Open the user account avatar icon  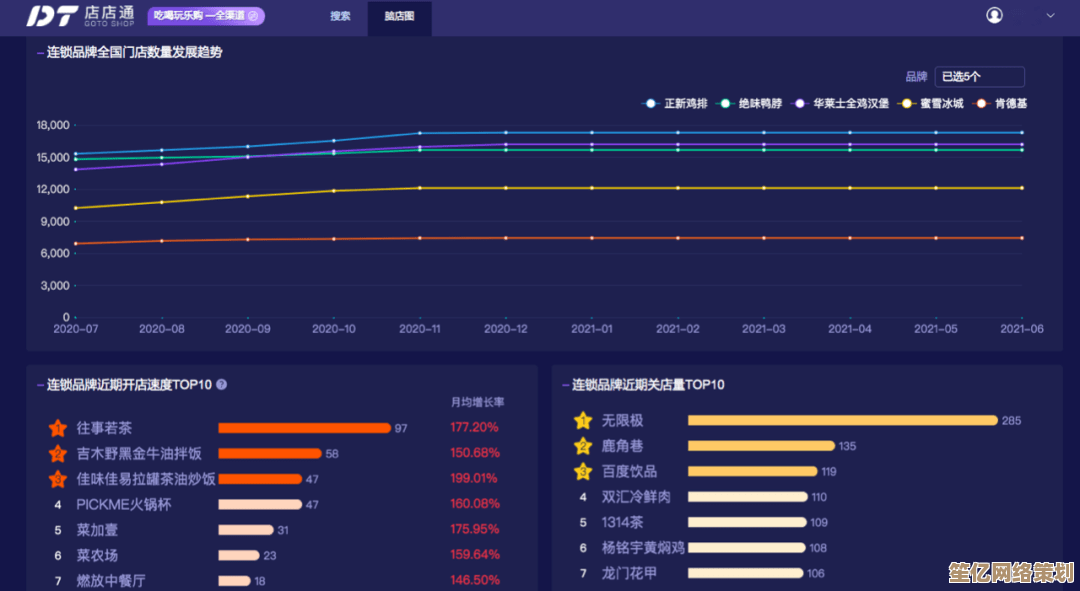[994, 15]
